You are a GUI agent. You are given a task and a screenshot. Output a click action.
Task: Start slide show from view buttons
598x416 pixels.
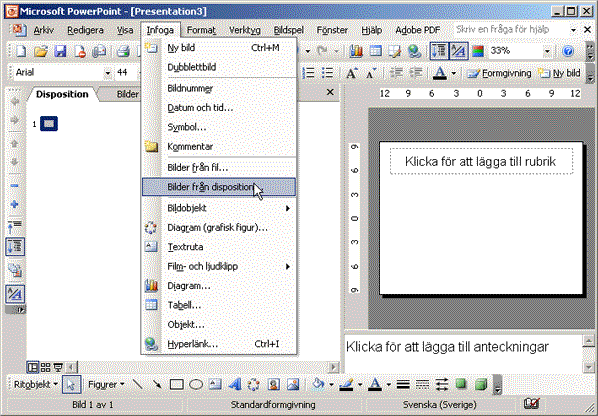[58, 367]
